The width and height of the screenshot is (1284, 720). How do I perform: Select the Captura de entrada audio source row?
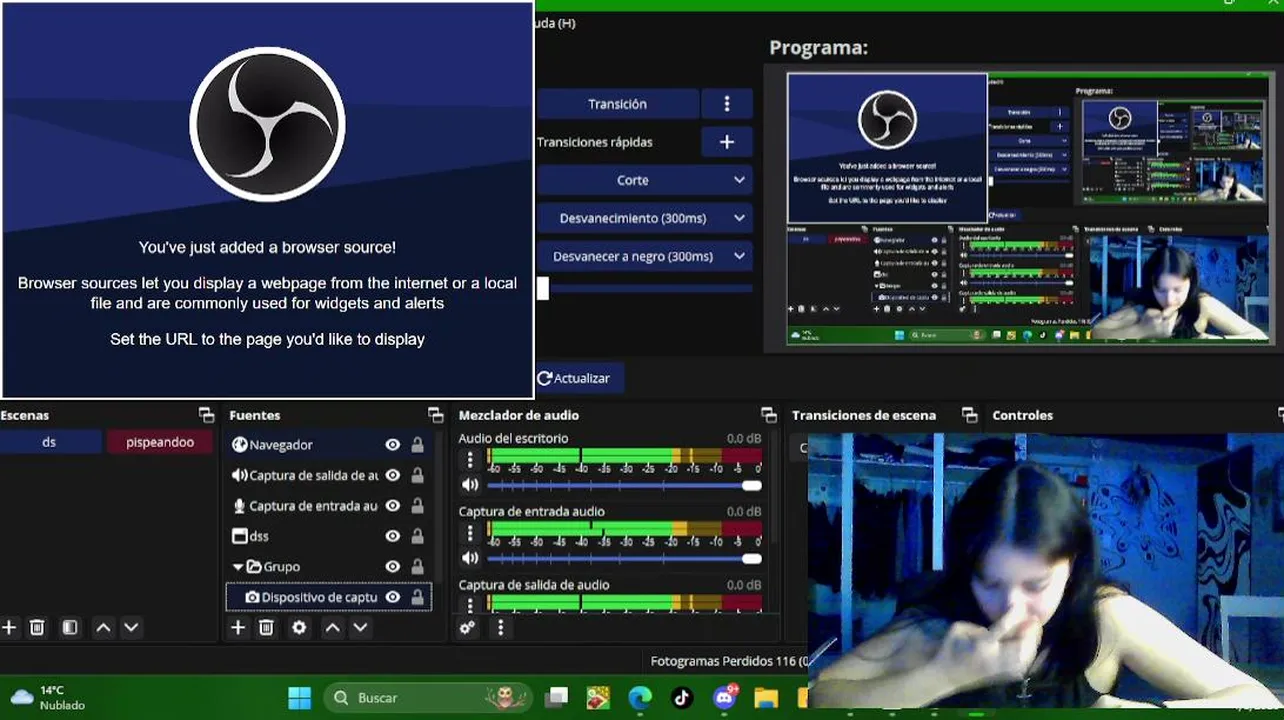click(329, 506)
